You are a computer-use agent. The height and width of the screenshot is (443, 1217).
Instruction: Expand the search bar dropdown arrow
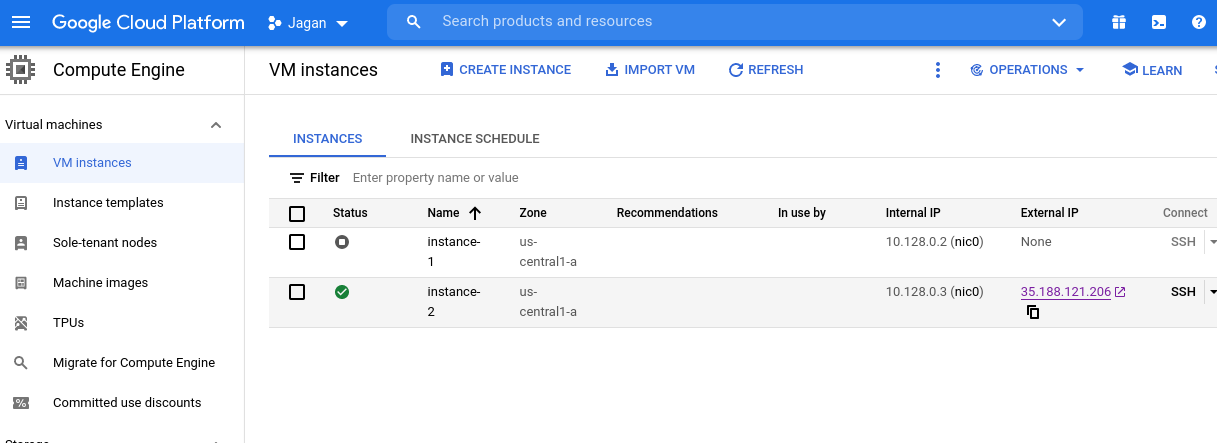point(1060,22)
